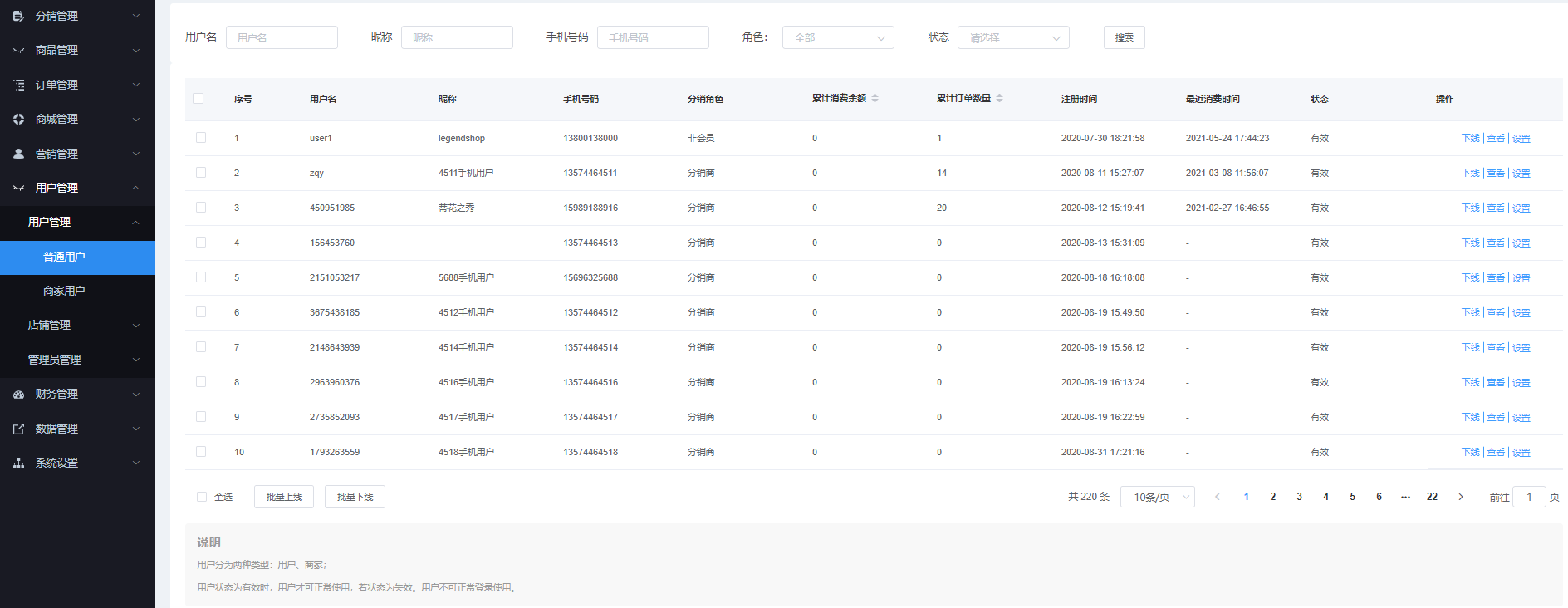Toggle the 全选 checkbox below the table
1568x608 pixels.
[x=202, y=497]
